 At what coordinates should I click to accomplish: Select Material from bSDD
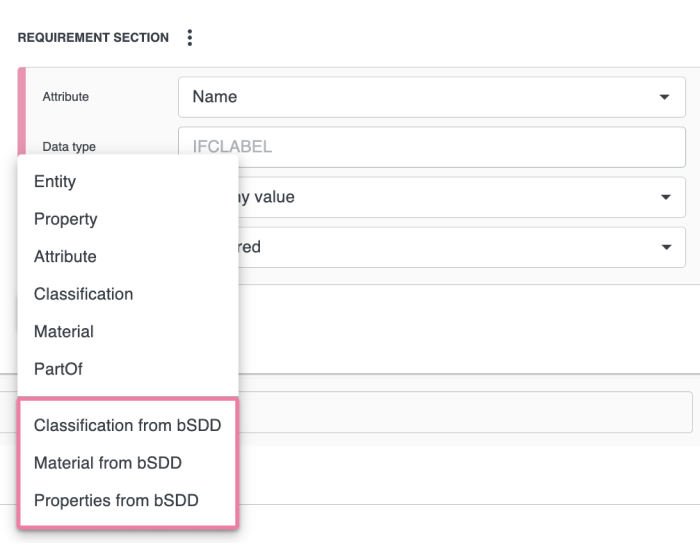[x=107, y=463]
